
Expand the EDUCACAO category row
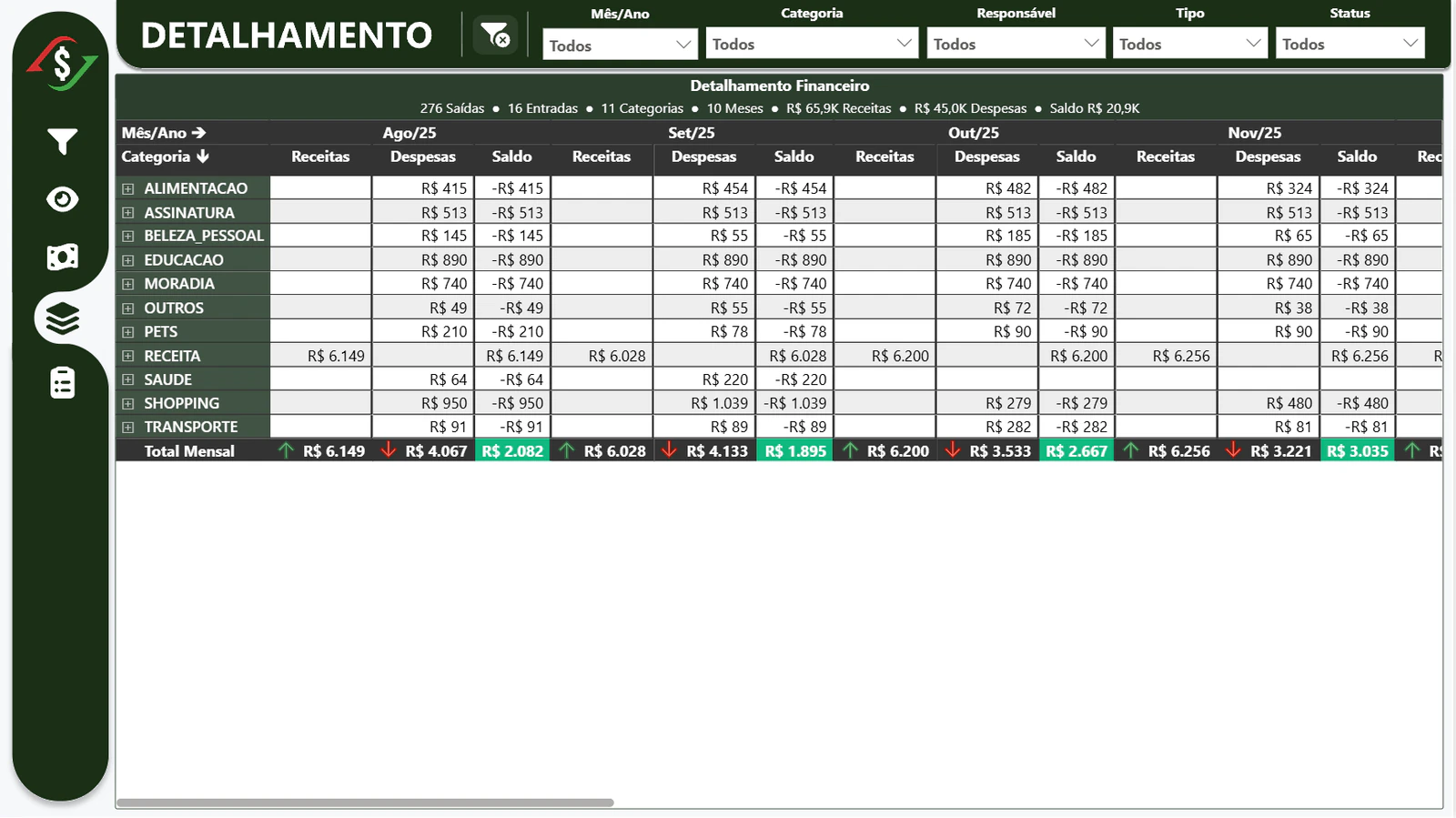128,260
